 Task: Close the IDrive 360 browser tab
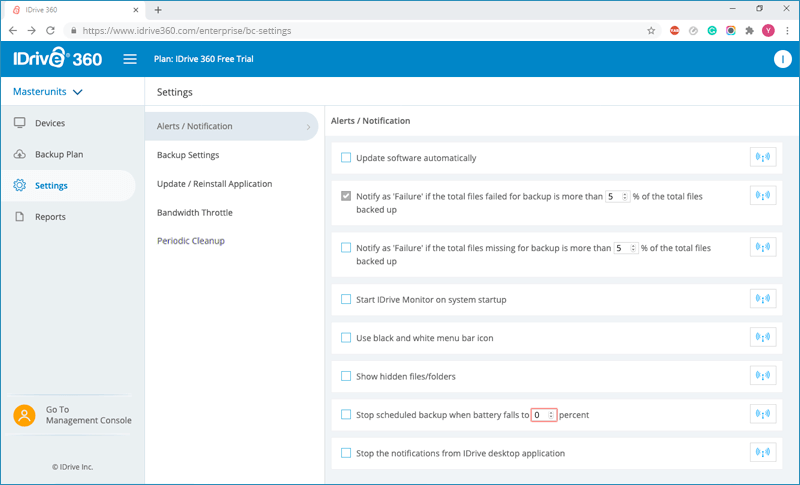[136, 10]
